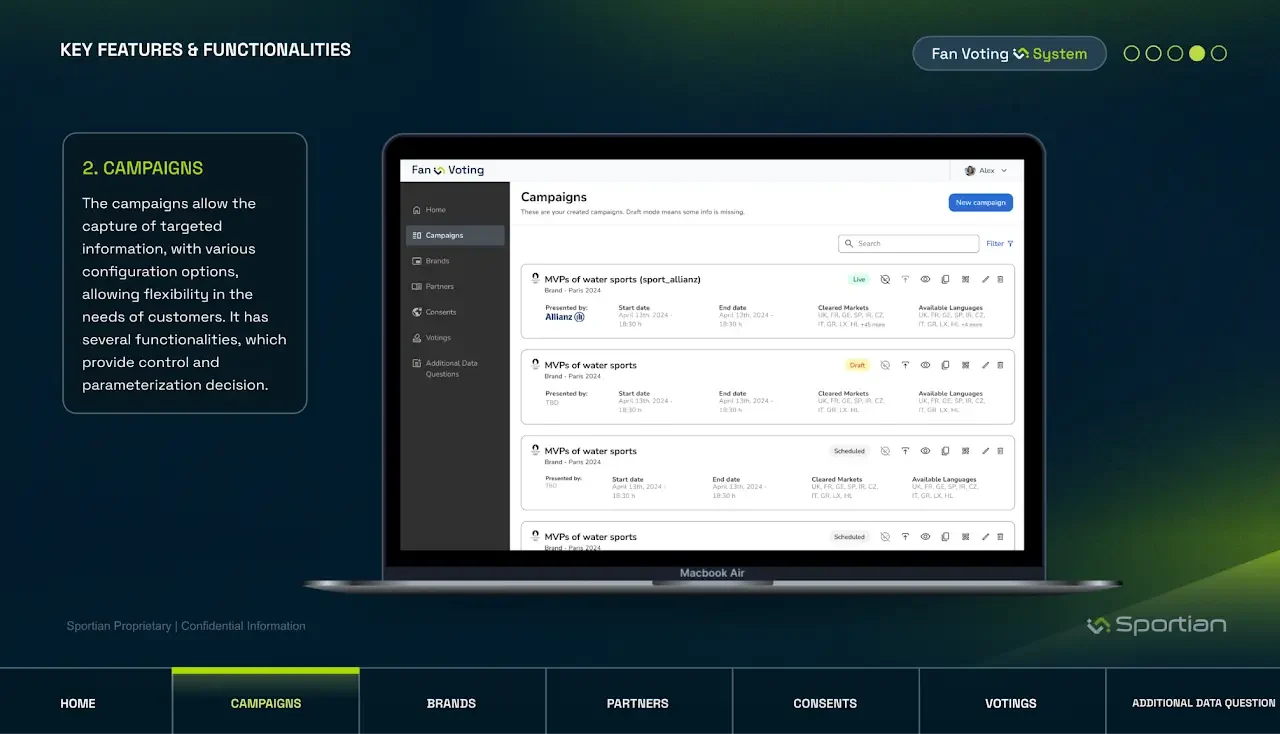Select the fourth slide indicator dot
Viewport: 1280px width, 734px height.
tap(1197, 54)
